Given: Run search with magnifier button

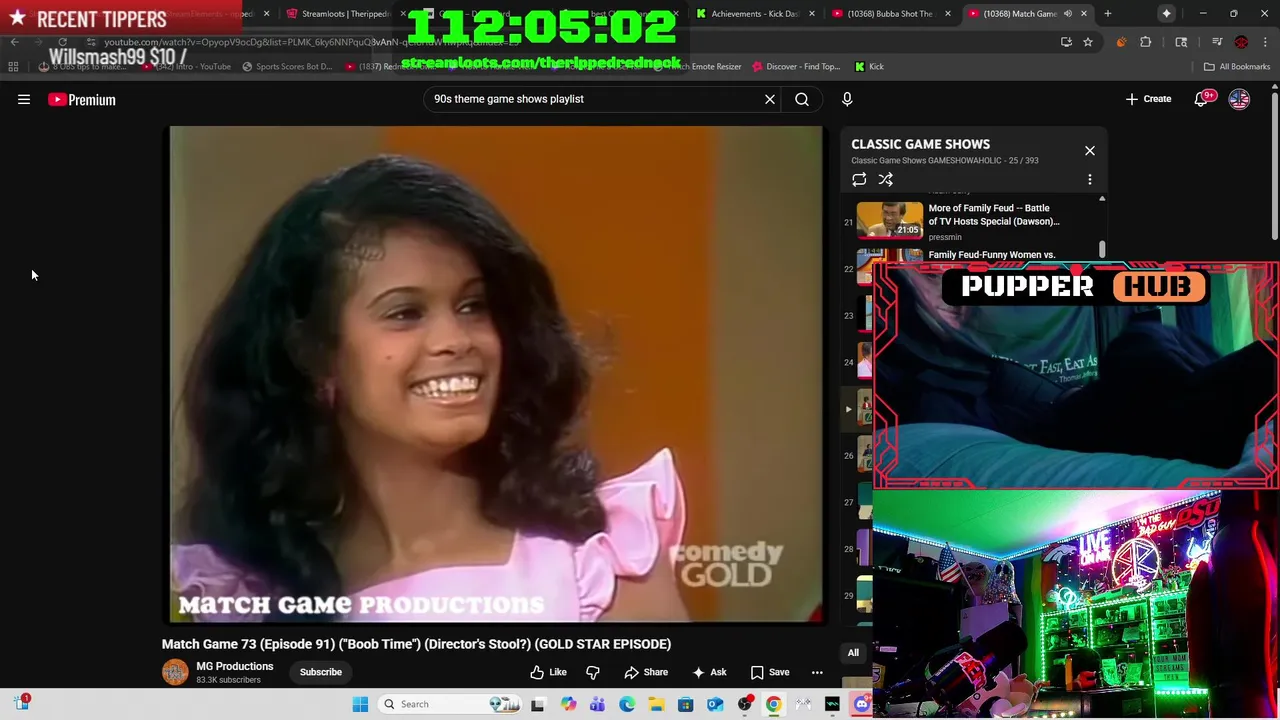Looking at the screenshot, I should tap(802, 99).
